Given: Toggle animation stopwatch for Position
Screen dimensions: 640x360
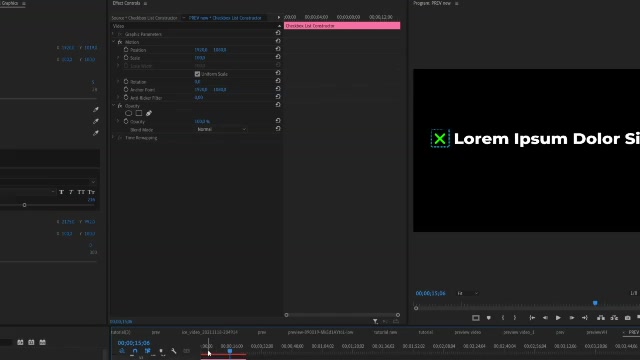Looking at the screenshot, I should [126, 49].
